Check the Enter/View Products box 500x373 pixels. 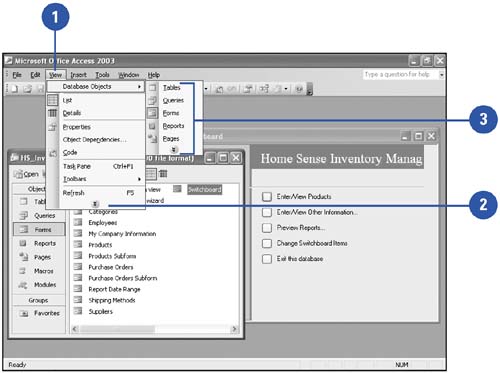(x=267, y=197)
